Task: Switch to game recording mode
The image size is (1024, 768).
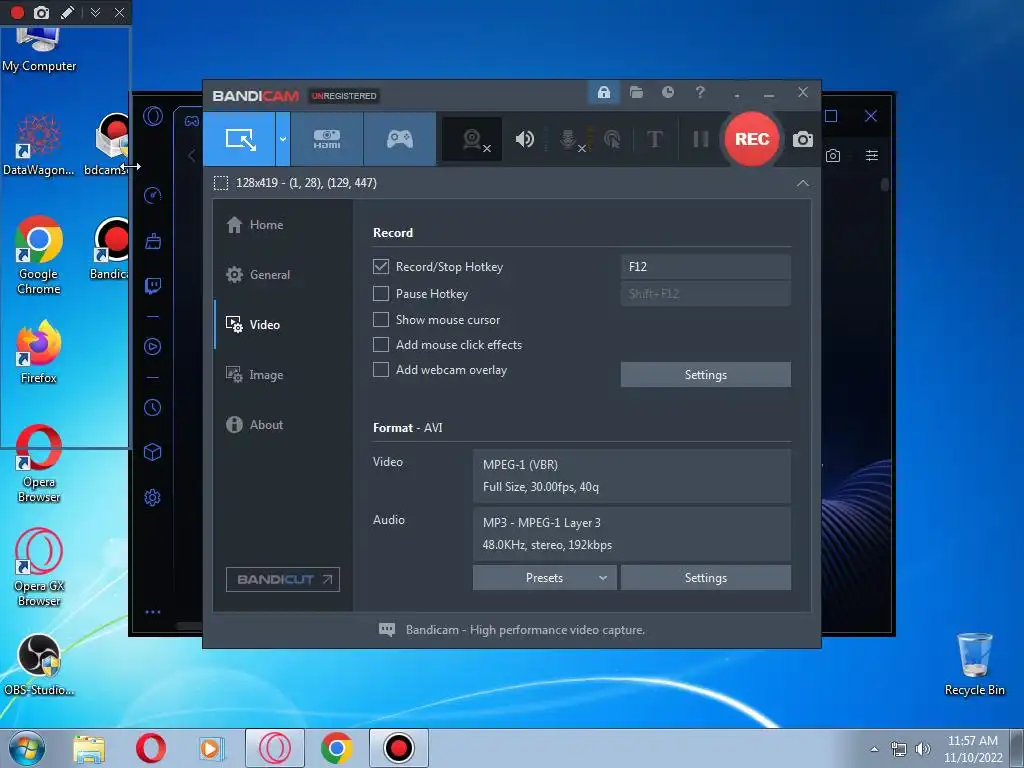Action: [x=400, y=139]
